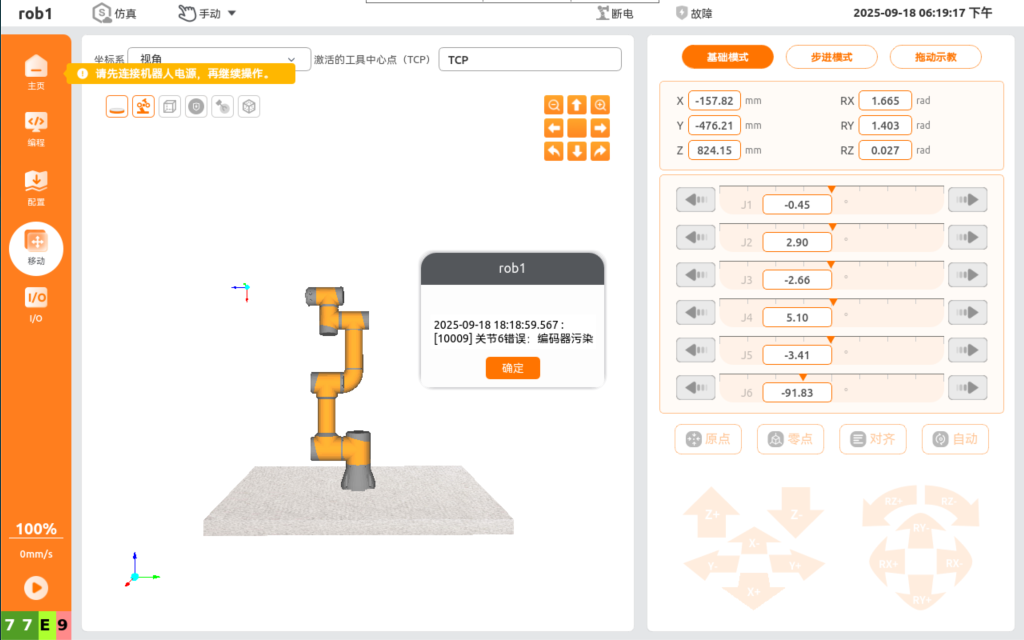The image size is (1024, 640).
Task: Toggle the robot model display icon
Action: click(x=144, y=107)
